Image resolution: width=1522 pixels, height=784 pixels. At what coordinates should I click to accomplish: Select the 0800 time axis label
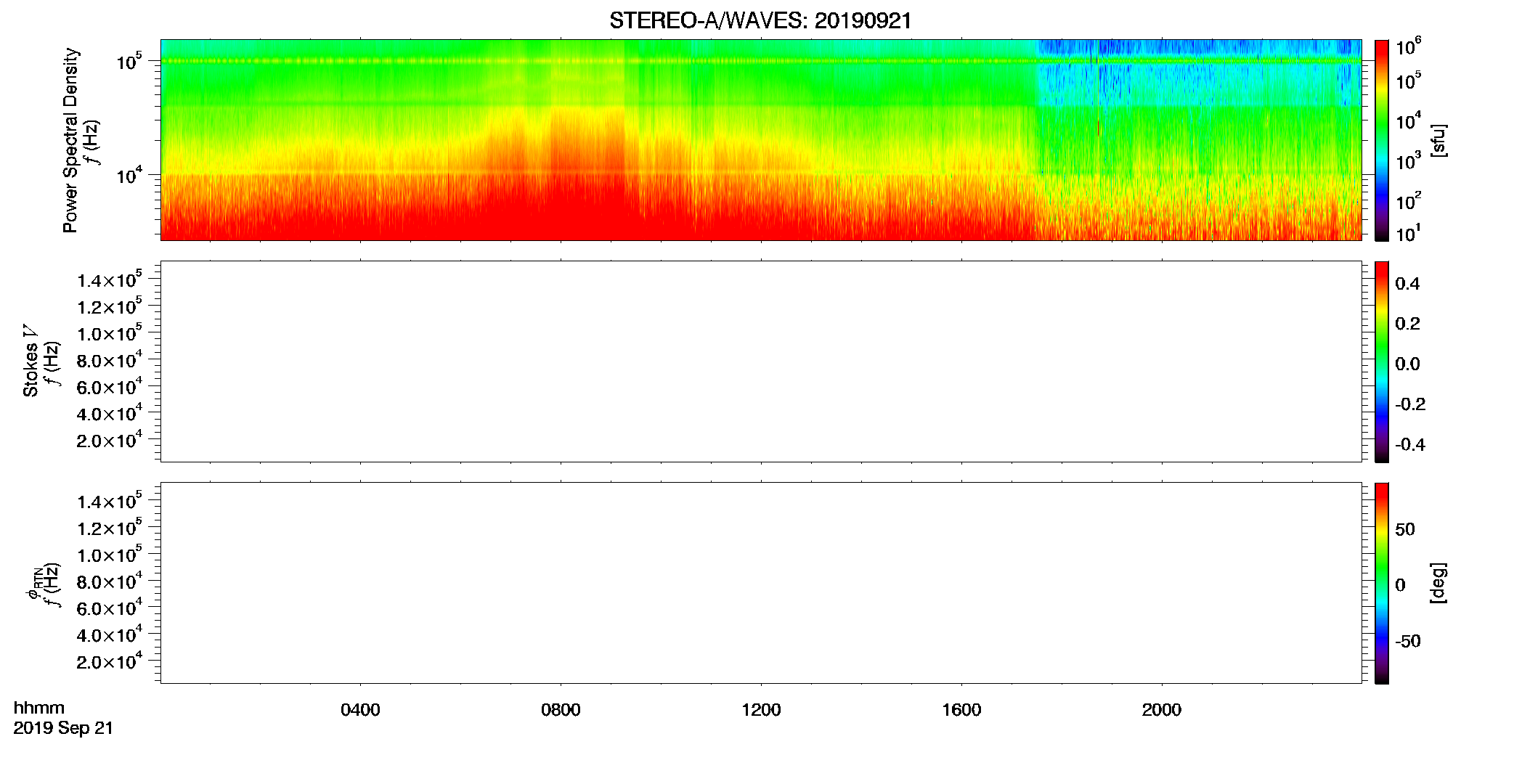[x=561, y=710]
